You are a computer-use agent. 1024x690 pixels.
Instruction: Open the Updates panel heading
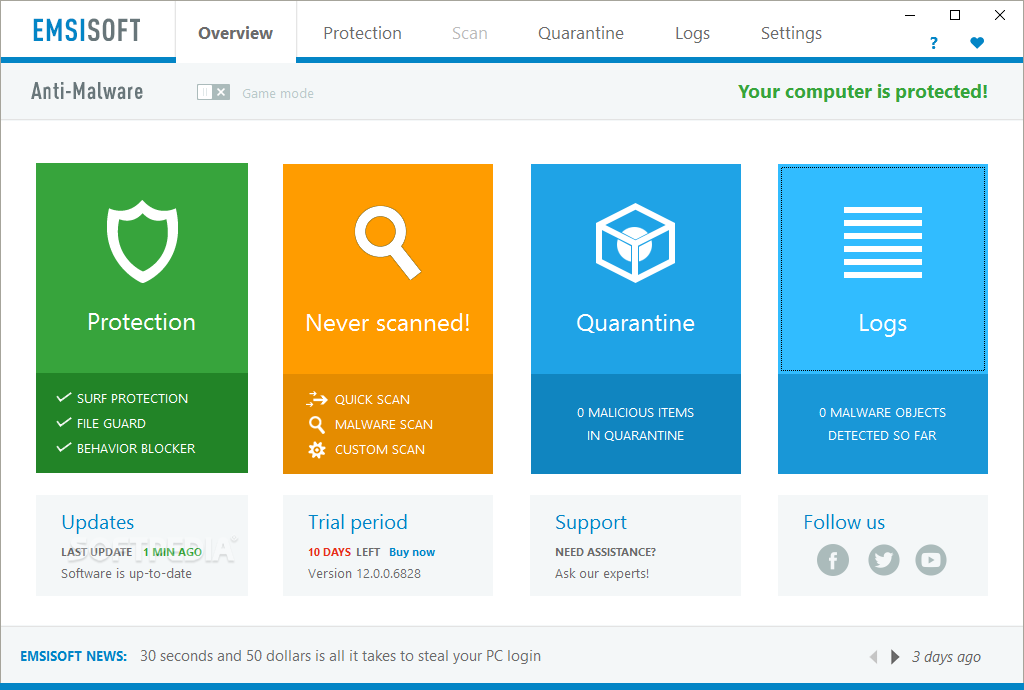98,522
